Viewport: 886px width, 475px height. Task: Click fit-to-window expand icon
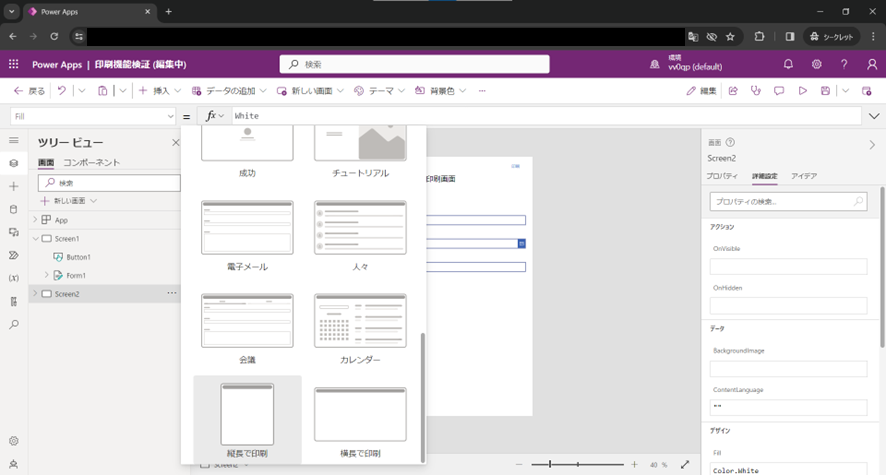point(685,464)
